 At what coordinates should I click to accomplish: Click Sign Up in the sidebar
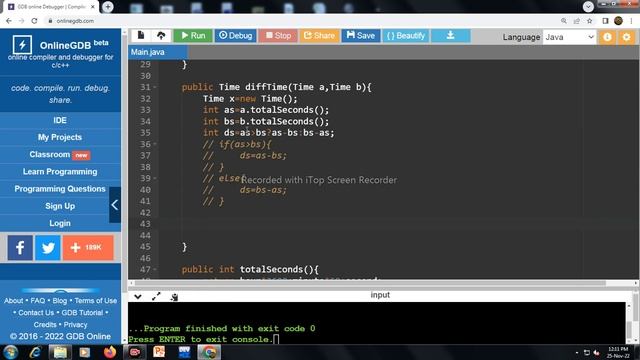[x=60, y=206]
